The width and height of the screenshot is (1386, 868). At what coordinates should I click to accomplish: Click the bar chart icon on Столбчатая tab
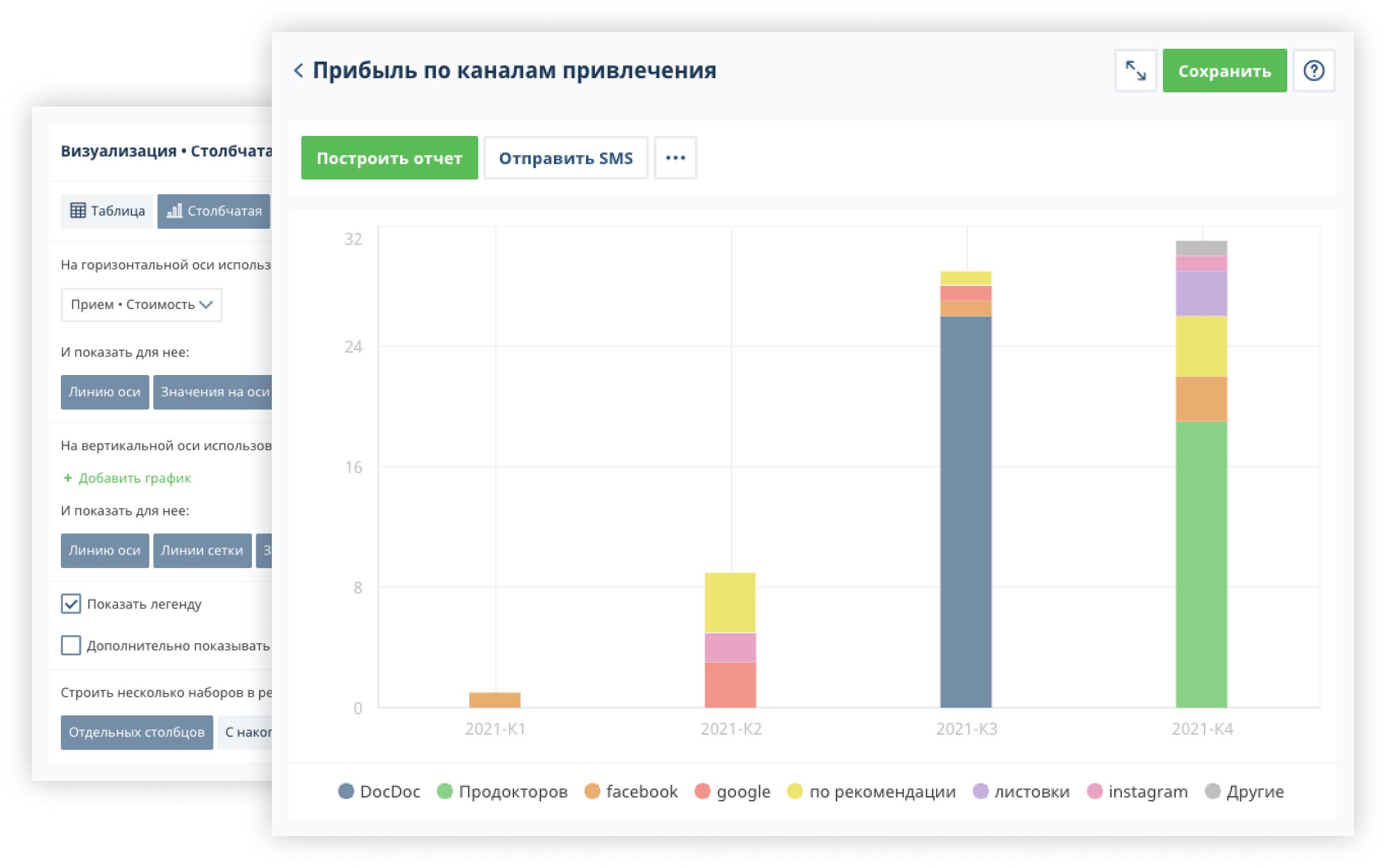pos(174,210)
